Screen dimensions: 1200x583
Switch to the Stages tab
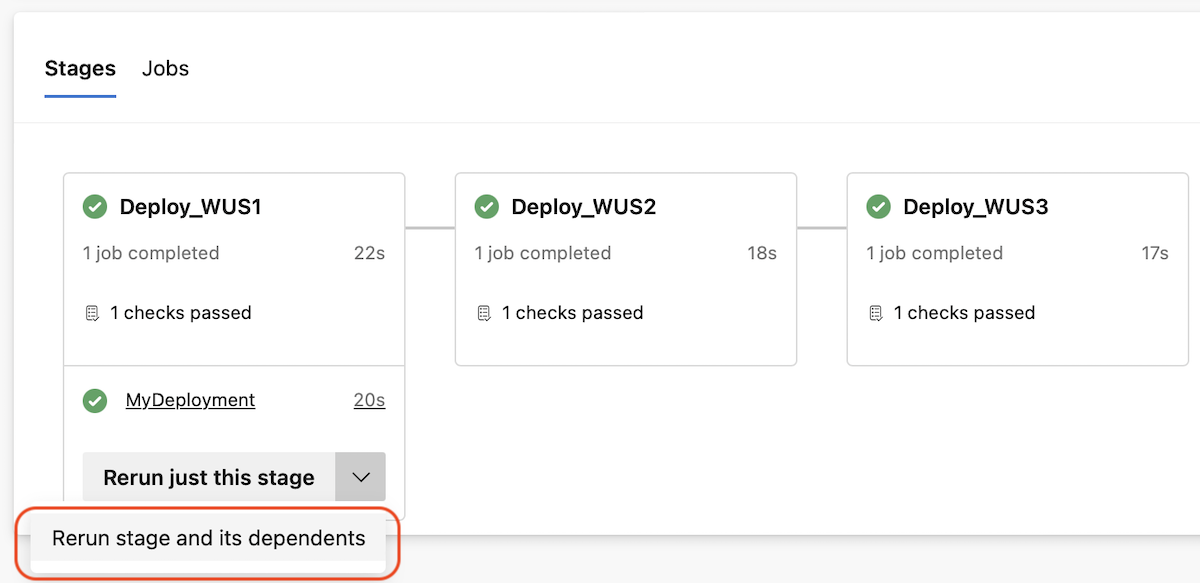coord(80,69)
